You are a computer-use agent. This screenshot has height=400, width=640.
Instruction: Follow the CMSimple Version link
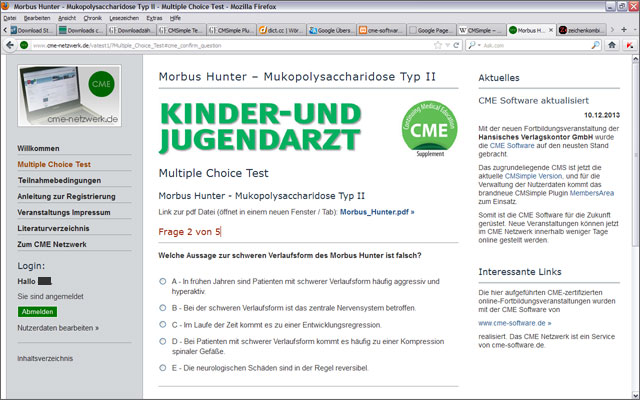(x=533, y=176)
